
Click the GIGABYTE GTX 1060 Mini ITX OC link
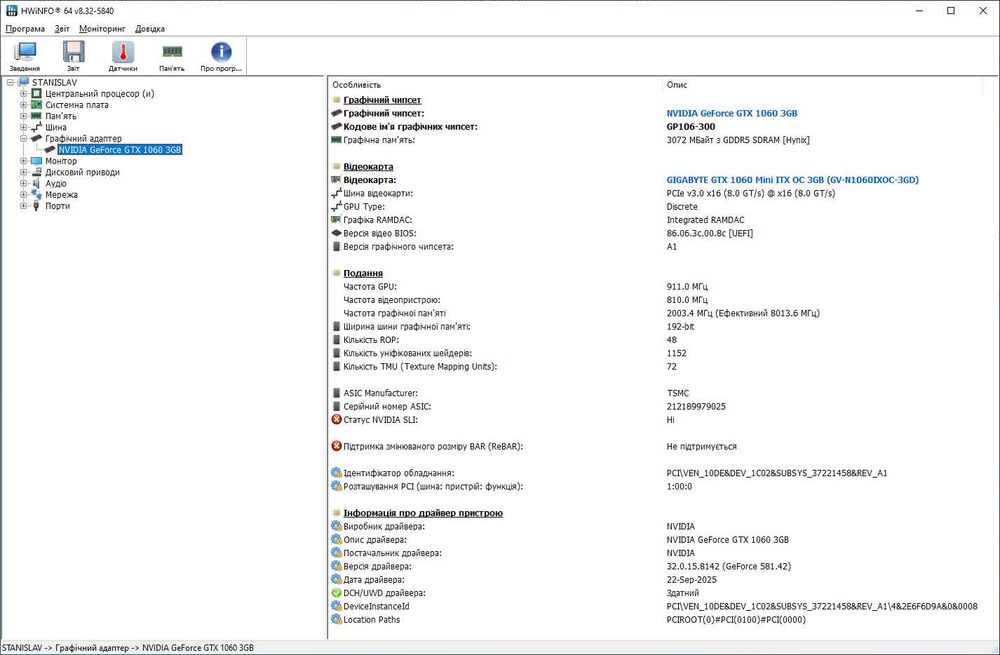(793, 180)
